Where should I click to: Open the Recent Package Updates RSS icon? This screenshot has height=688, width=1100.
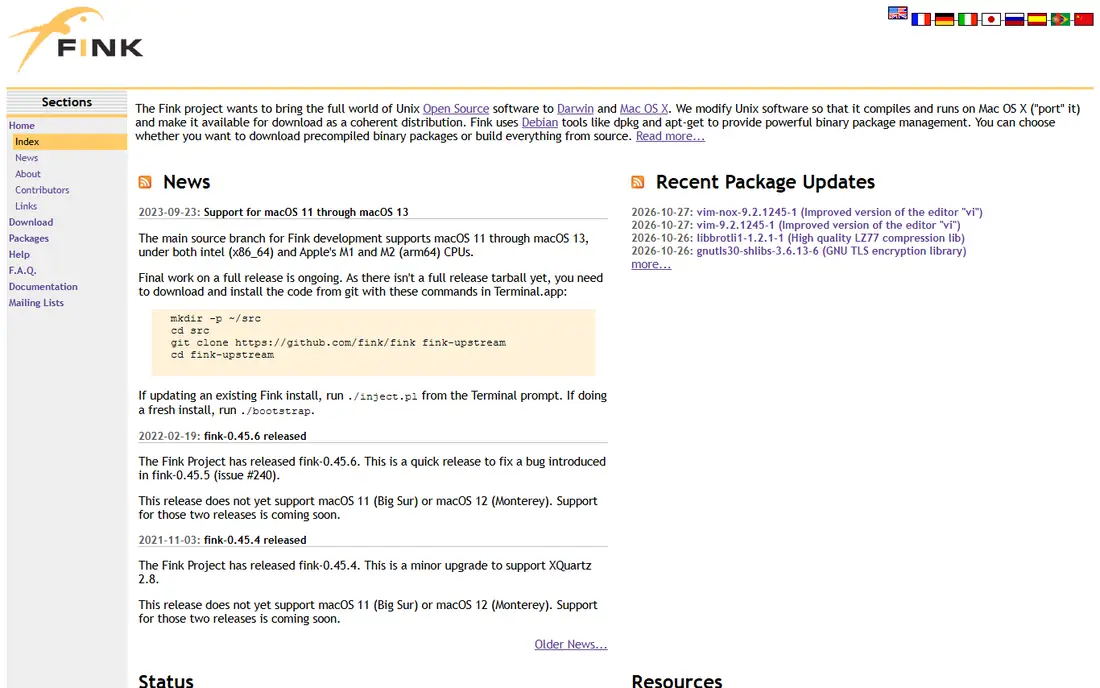[638, 182]
